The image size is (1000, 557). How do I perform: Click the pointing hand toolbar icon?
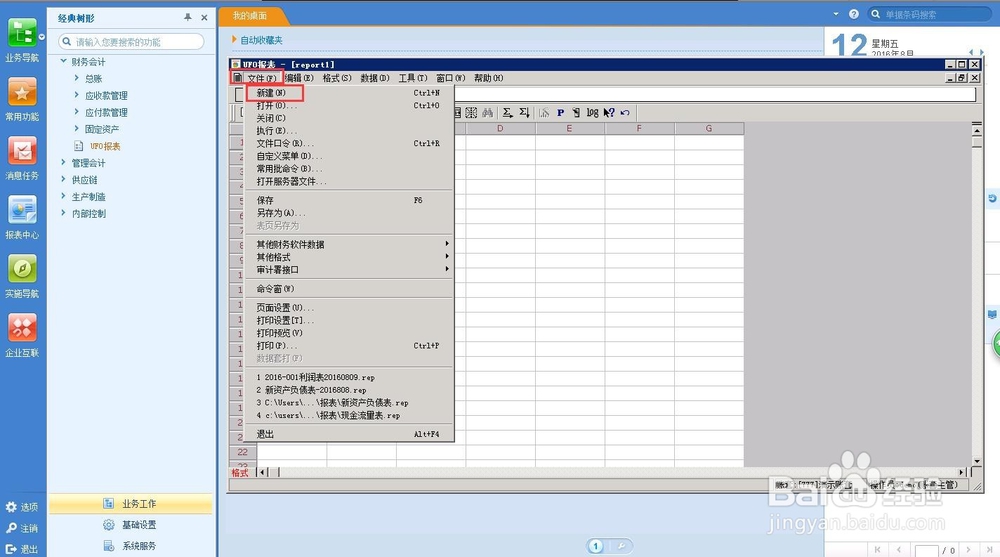click(x=576, y=112)
